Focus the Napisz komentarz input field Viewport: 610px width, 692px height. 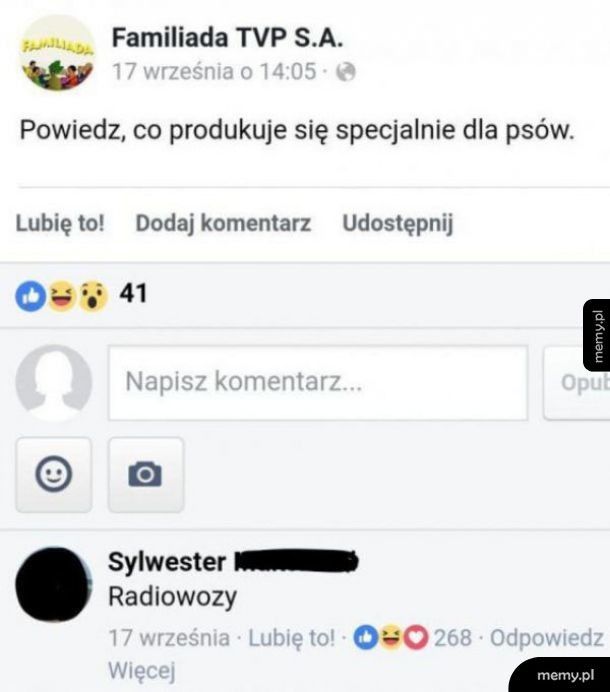pyautogui.click(x=318, y=383)
